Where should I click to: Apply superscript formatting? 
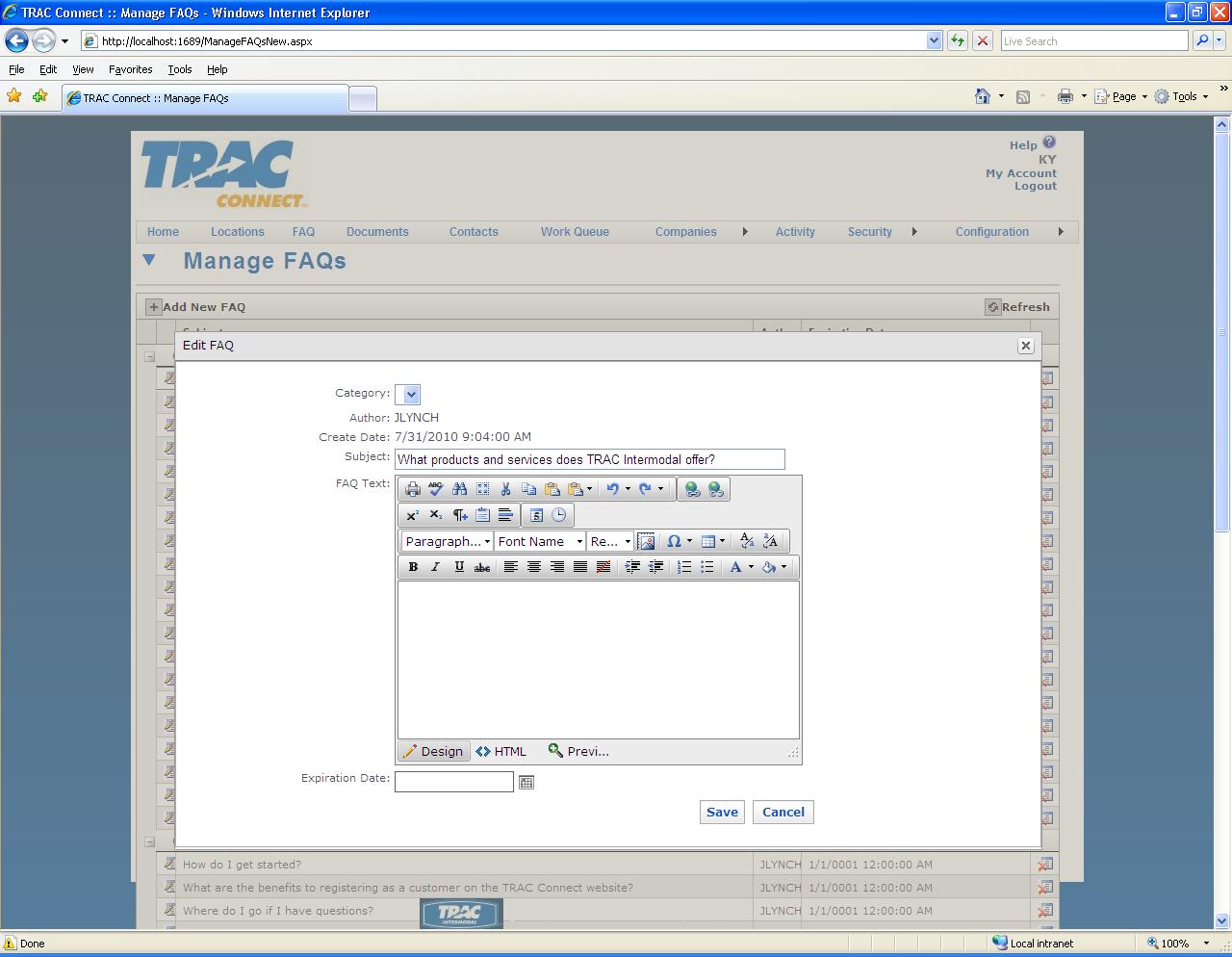(x=413, y=515)
